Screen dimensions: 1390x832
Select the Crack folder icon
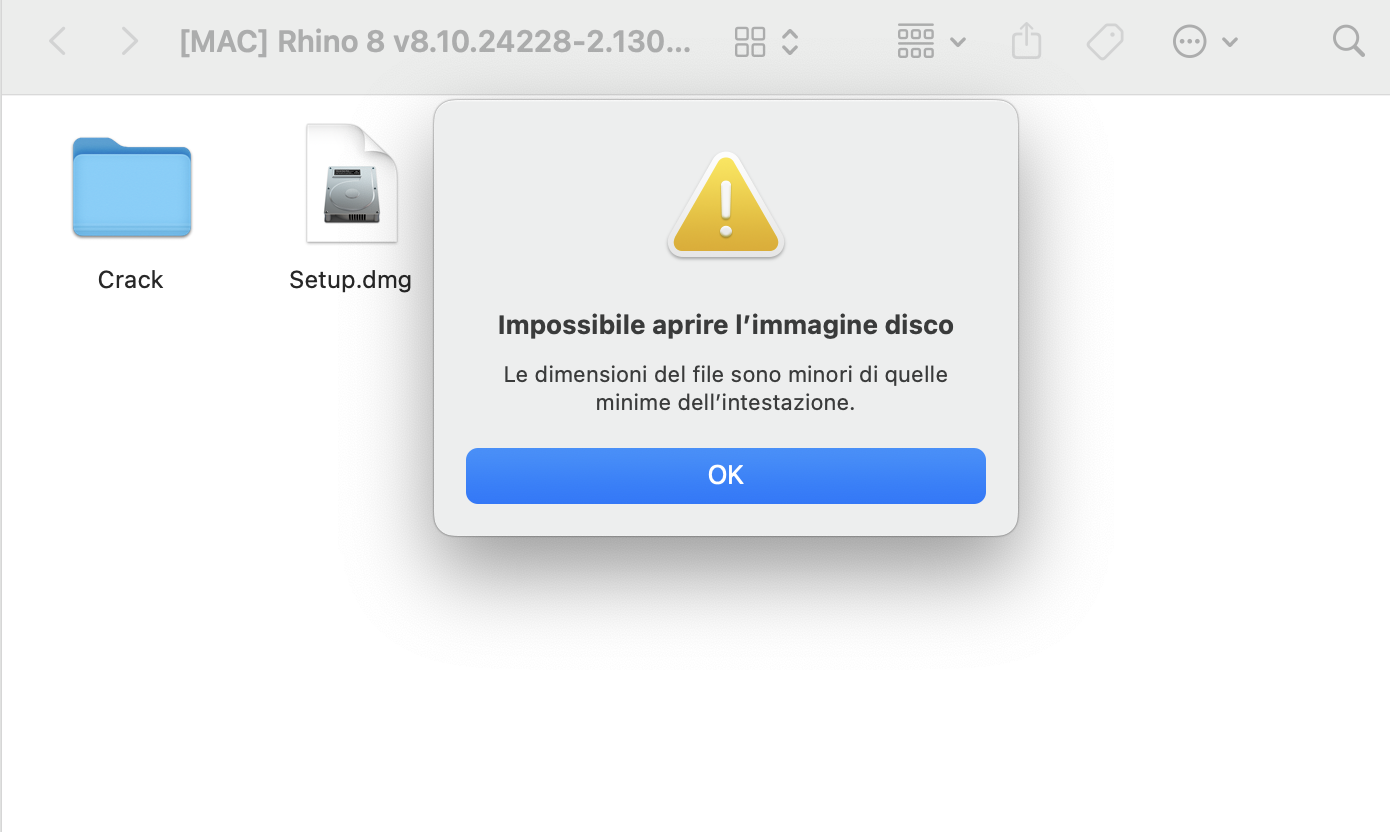click(x=132, y=188)
